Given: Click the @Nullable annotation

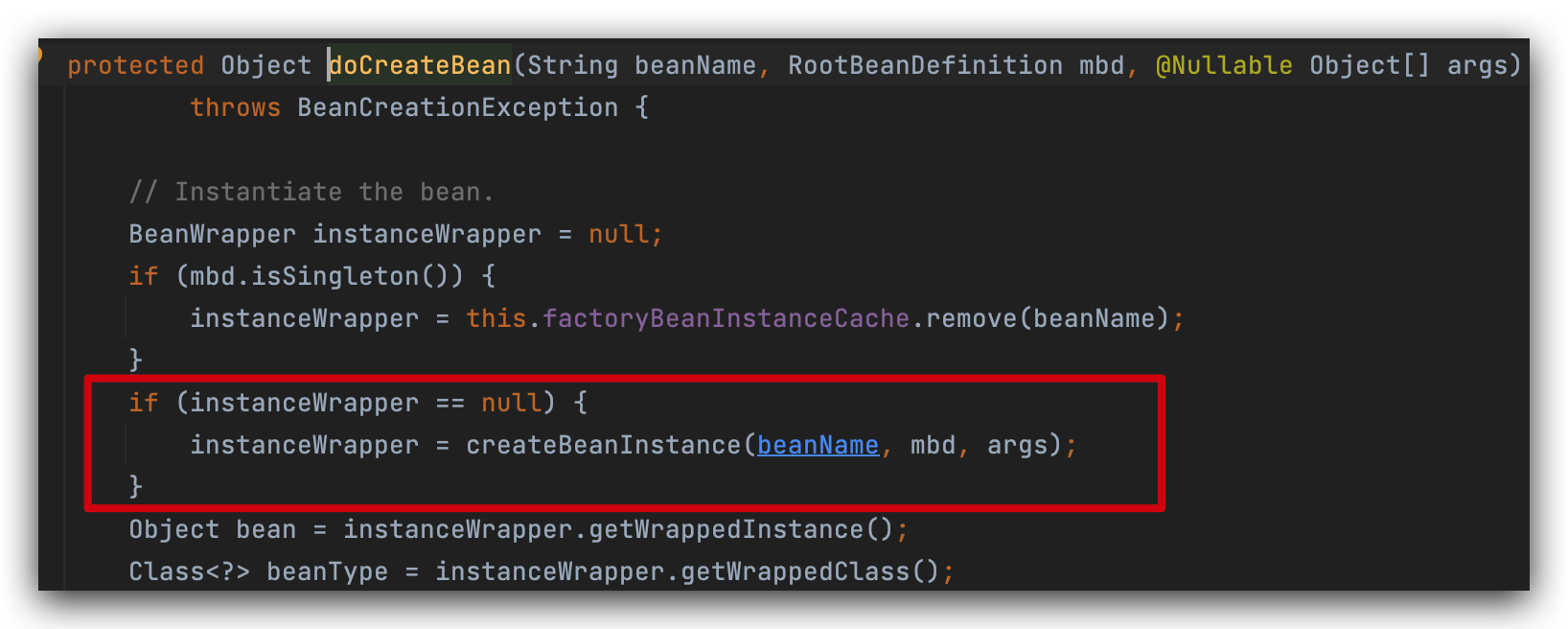Looking at the screenshot, I should tap(1224, 65).
